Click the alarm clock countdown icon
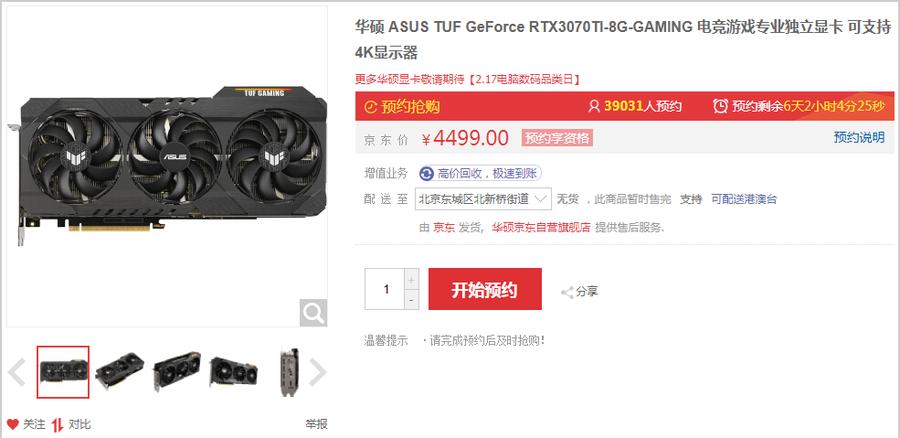 [x=720, y=106]
